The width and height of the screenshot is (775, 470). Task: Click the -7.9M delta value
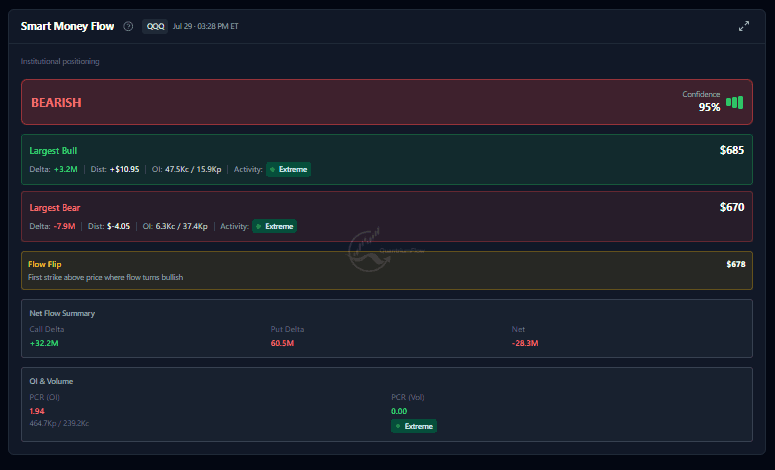point(64,226)
